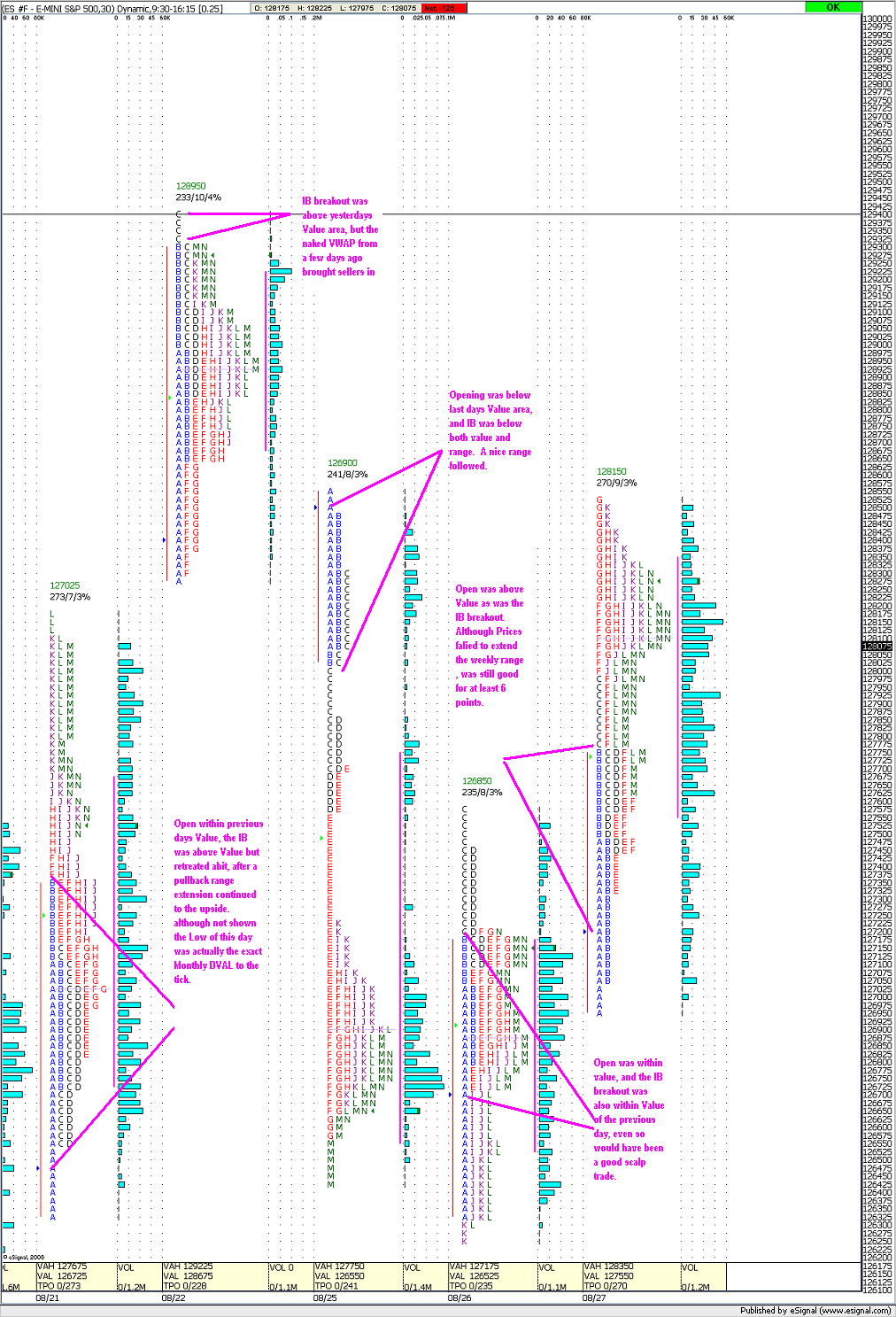Viewport: 896px width, 1317px height.
Task: Select the 08/21 date label
Action: pyautogui.click(x=47, y=1298)
